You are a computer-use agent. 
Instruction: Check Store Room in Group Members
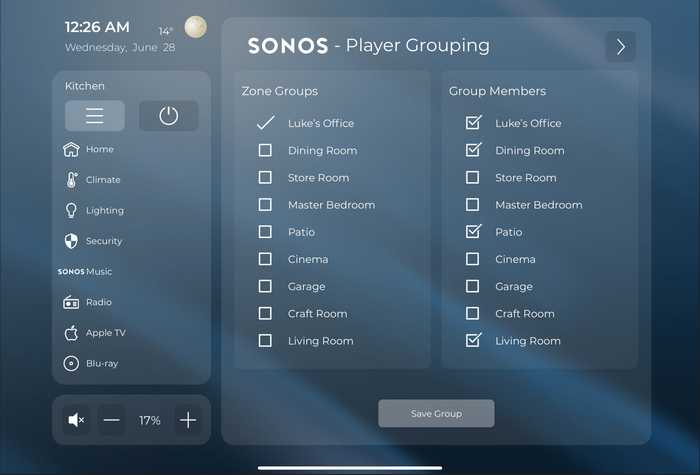[x=472, y=177]
